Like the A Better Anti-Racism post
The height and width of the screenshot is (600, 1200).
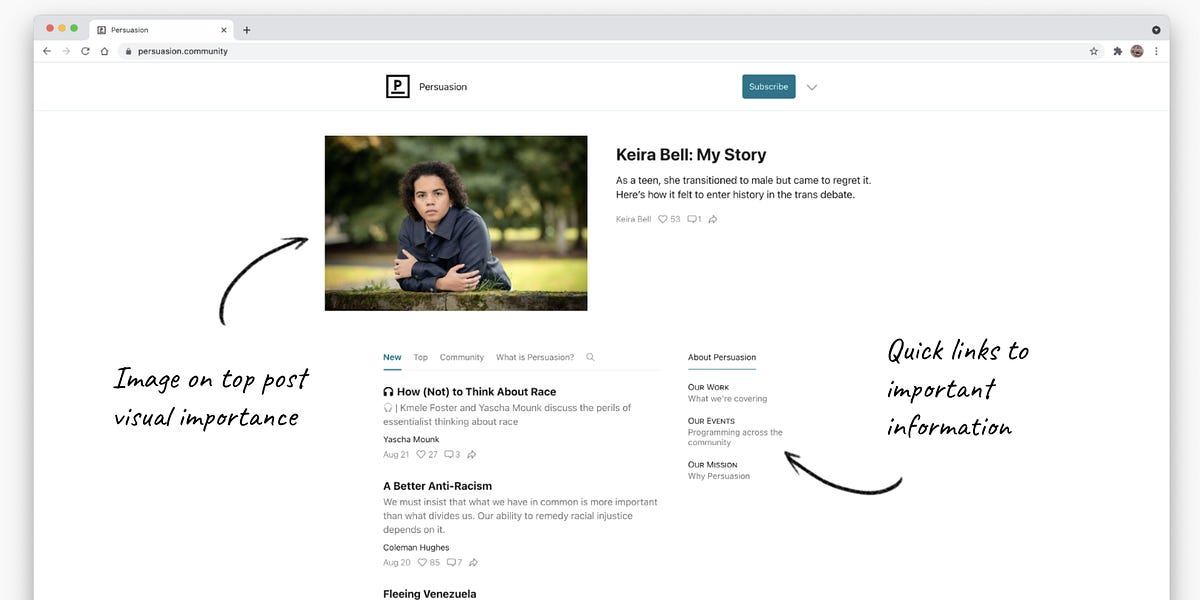tap(420, 562)
